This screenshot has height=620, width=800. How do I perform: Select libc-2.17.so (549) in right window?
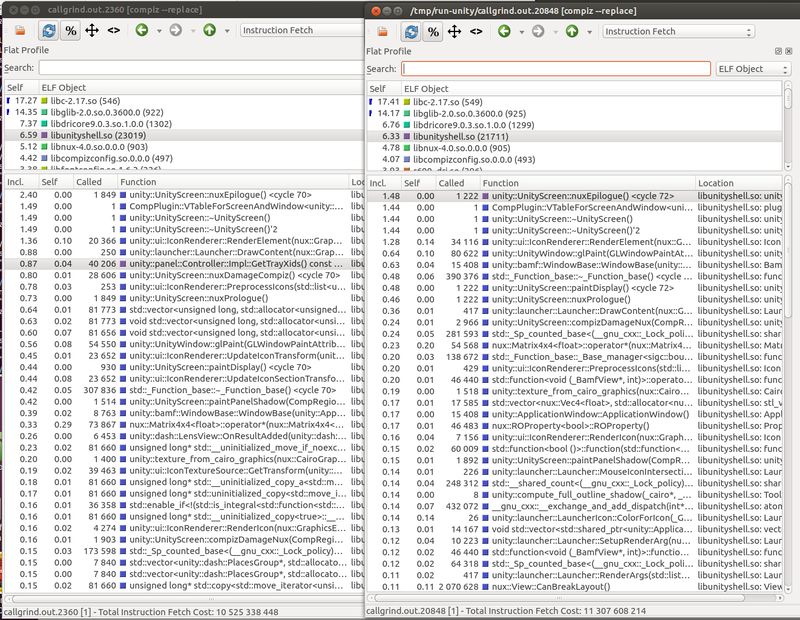coord(574,102)
